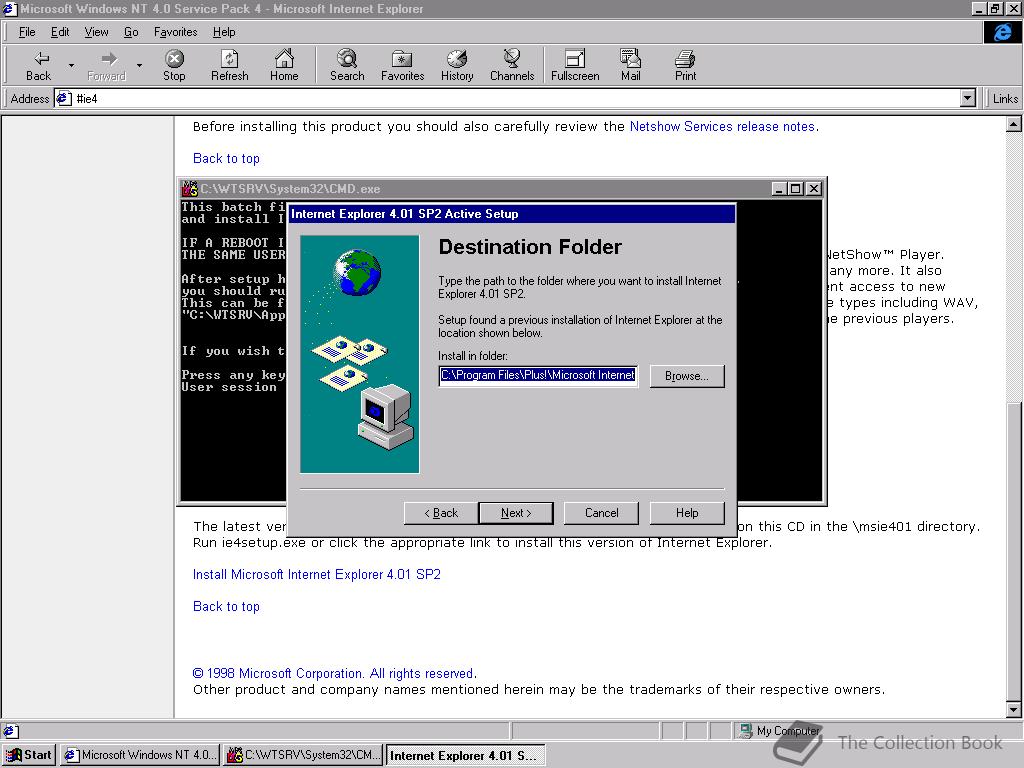Open the Mail toolbar icon
1024x768 pixels.
pos(630,65)
